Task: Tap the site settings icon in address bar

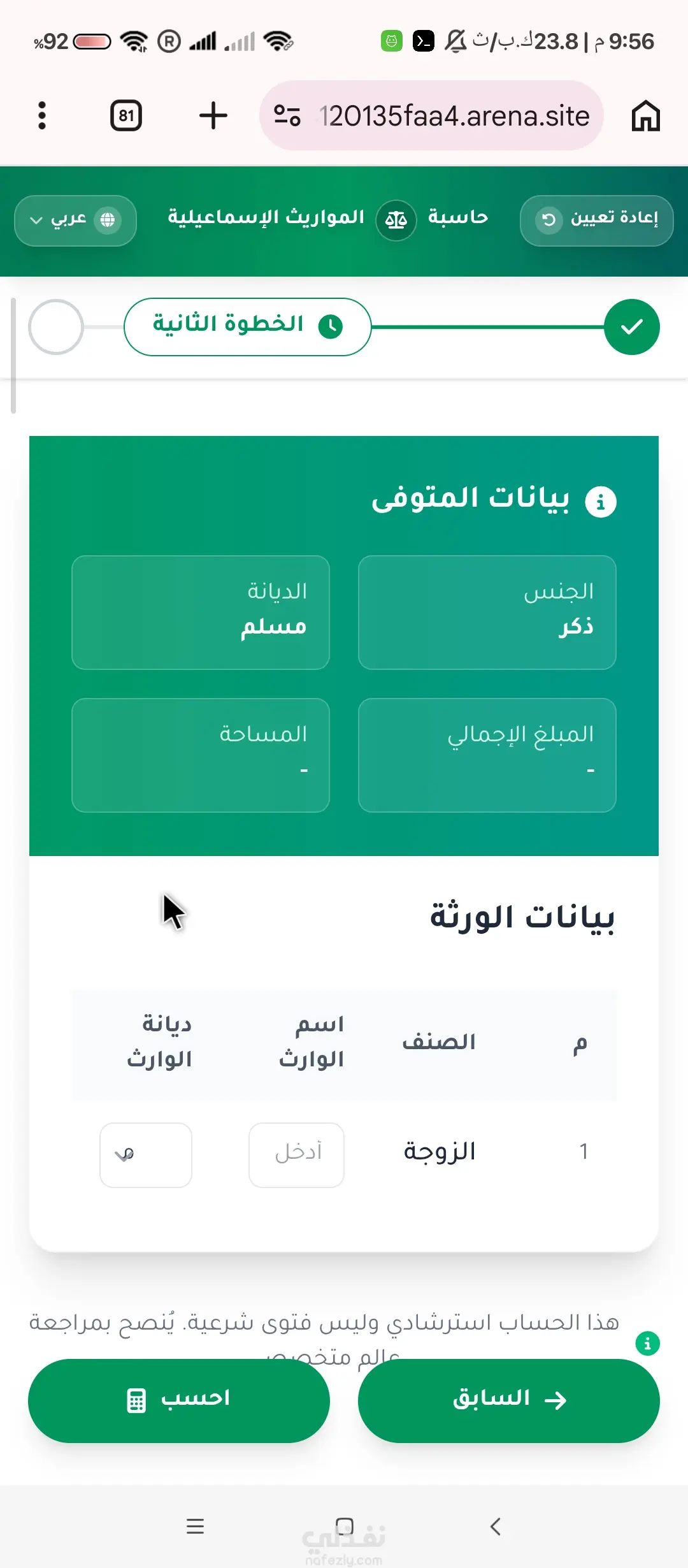Action: (x=287, y=115)
